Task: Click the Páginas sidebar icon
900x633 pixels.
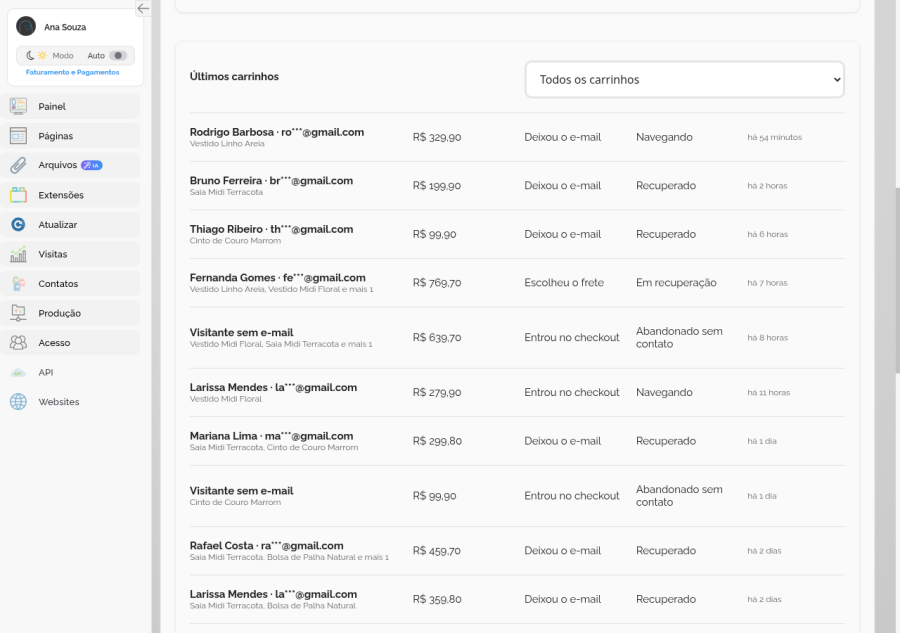Action: point(18,135)
